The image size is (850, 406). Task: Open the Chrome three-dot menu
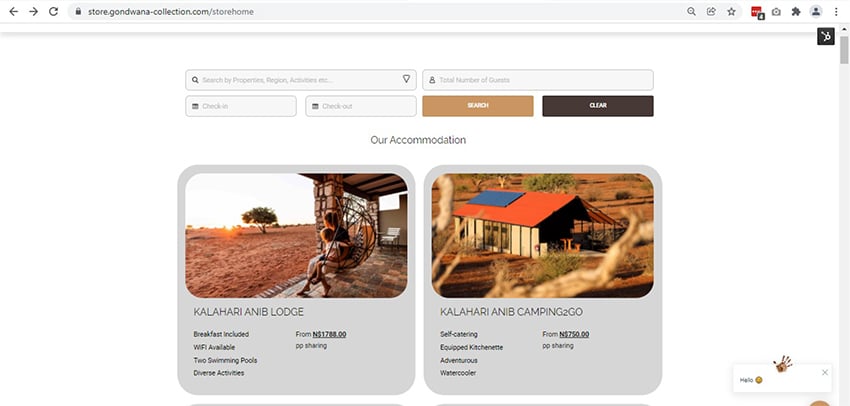click(x=836, y=11)
